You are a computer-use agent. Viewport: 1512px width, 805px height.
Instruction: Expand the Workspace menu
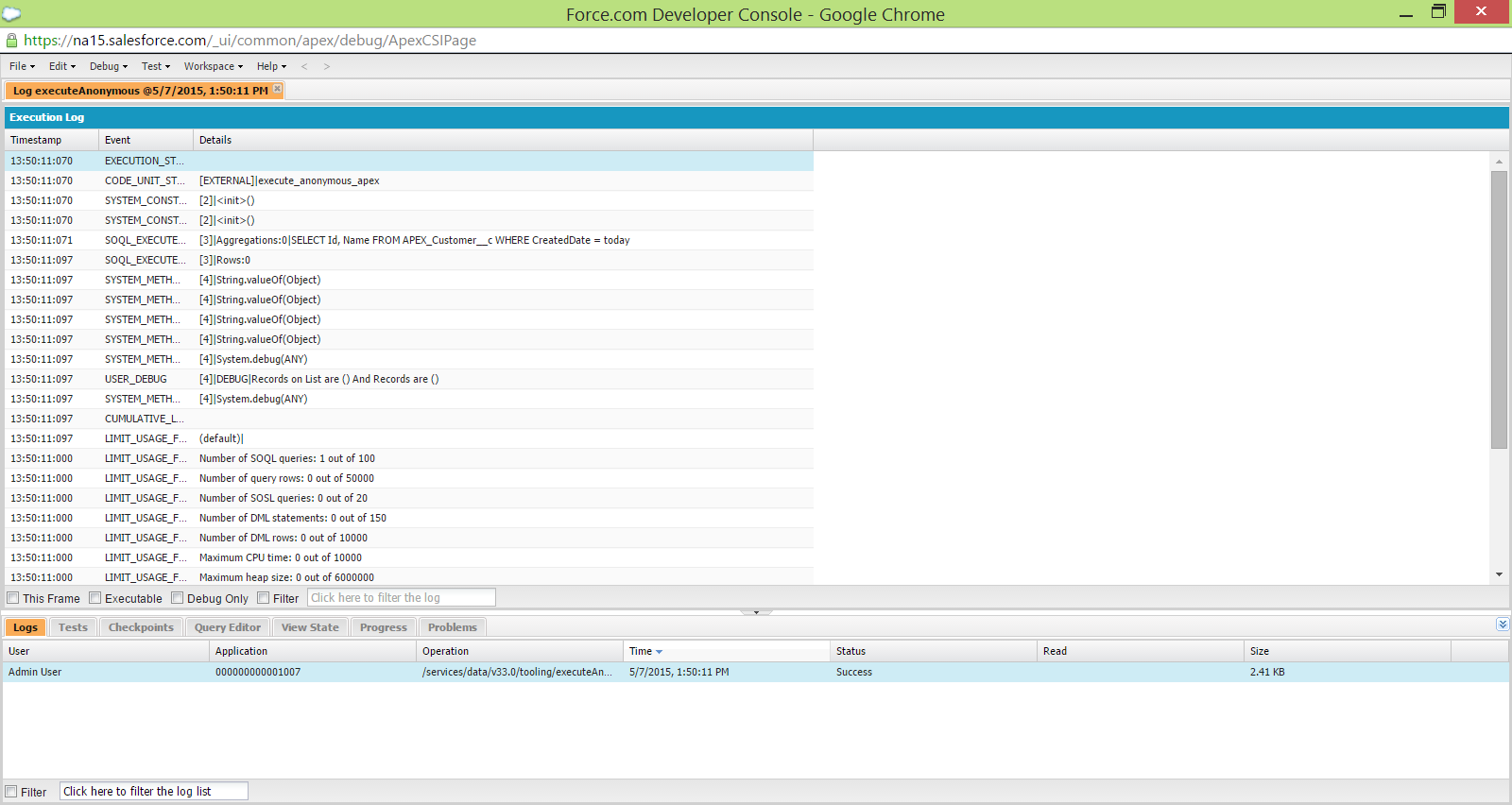[x=213, y=66]
